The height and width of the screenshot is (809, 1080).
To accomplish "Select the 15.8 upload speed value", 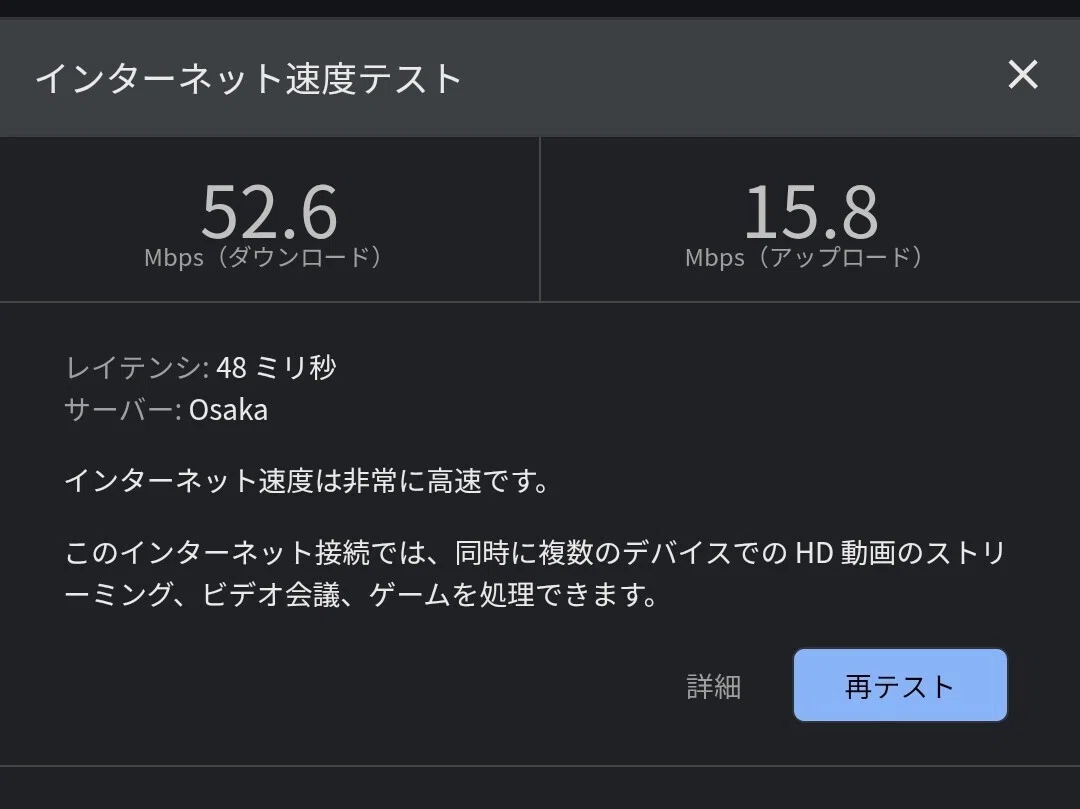I will tap(811, 211).
